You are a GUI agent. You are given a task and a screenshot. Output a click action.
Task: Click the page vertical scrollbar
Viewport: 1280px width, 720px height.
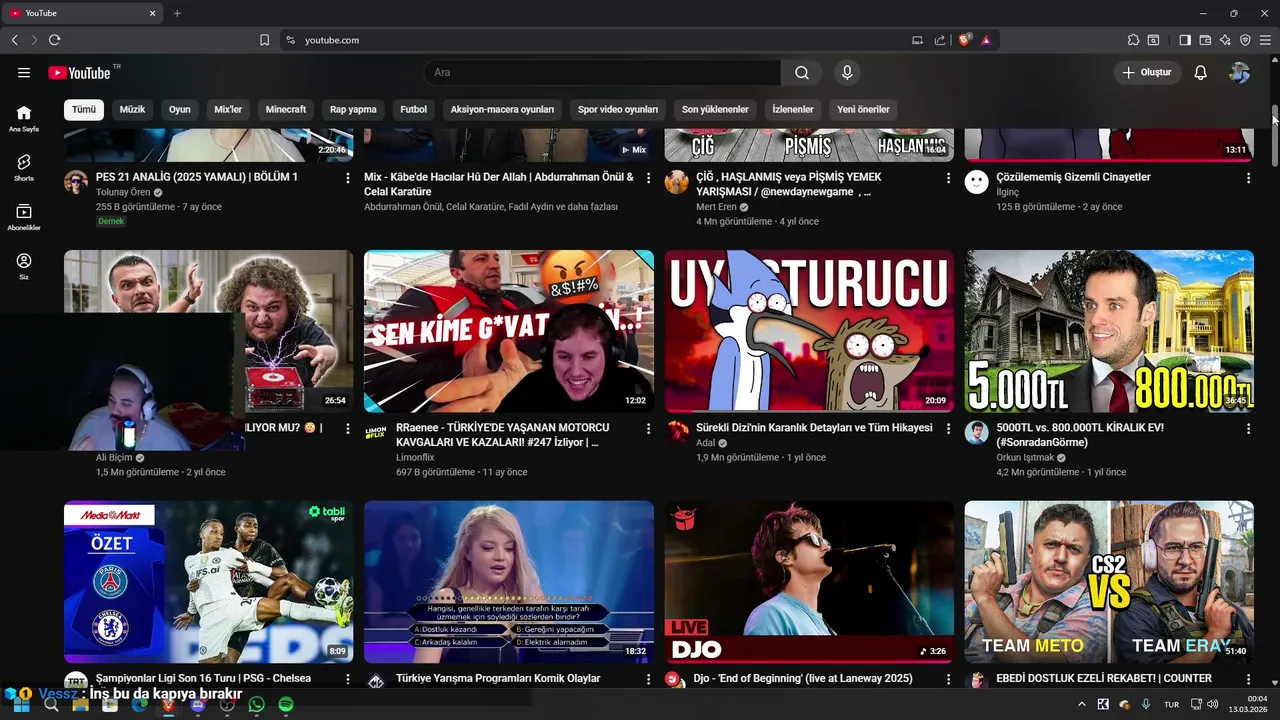point(1274,135)
